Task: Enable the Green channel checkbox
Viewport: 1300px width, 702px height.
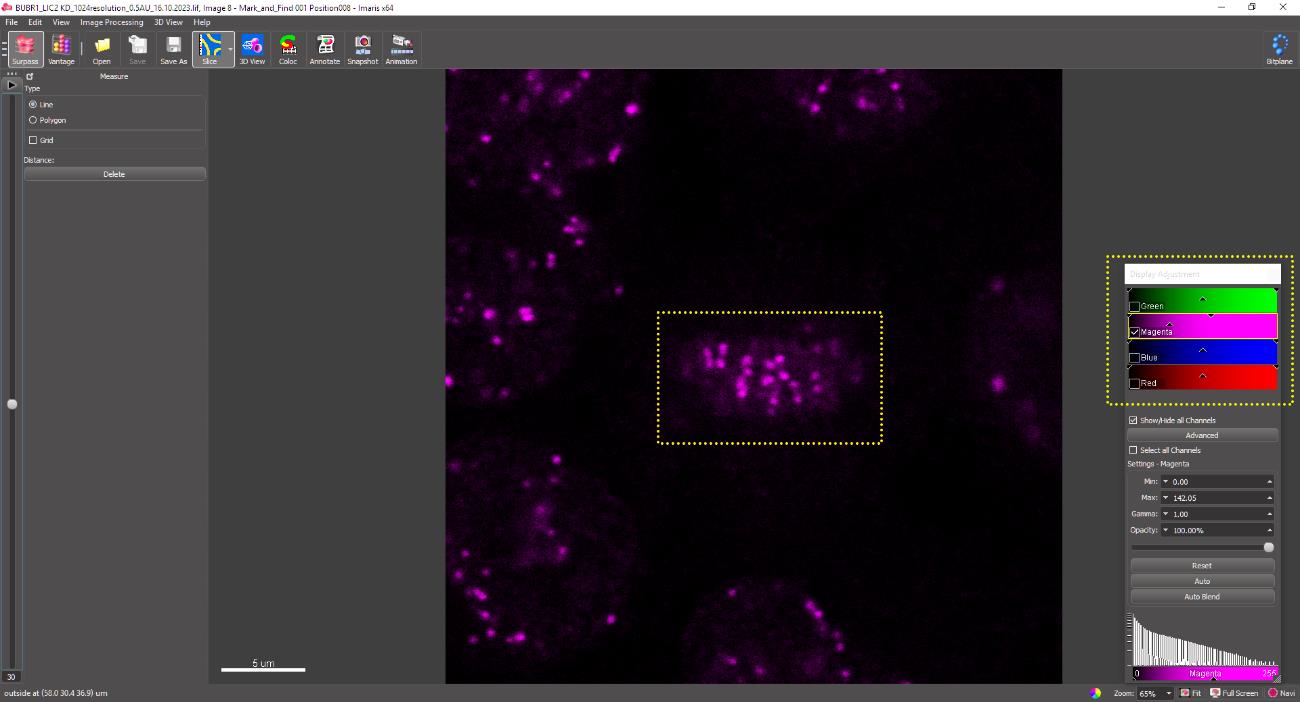Action: [1134, 306]
